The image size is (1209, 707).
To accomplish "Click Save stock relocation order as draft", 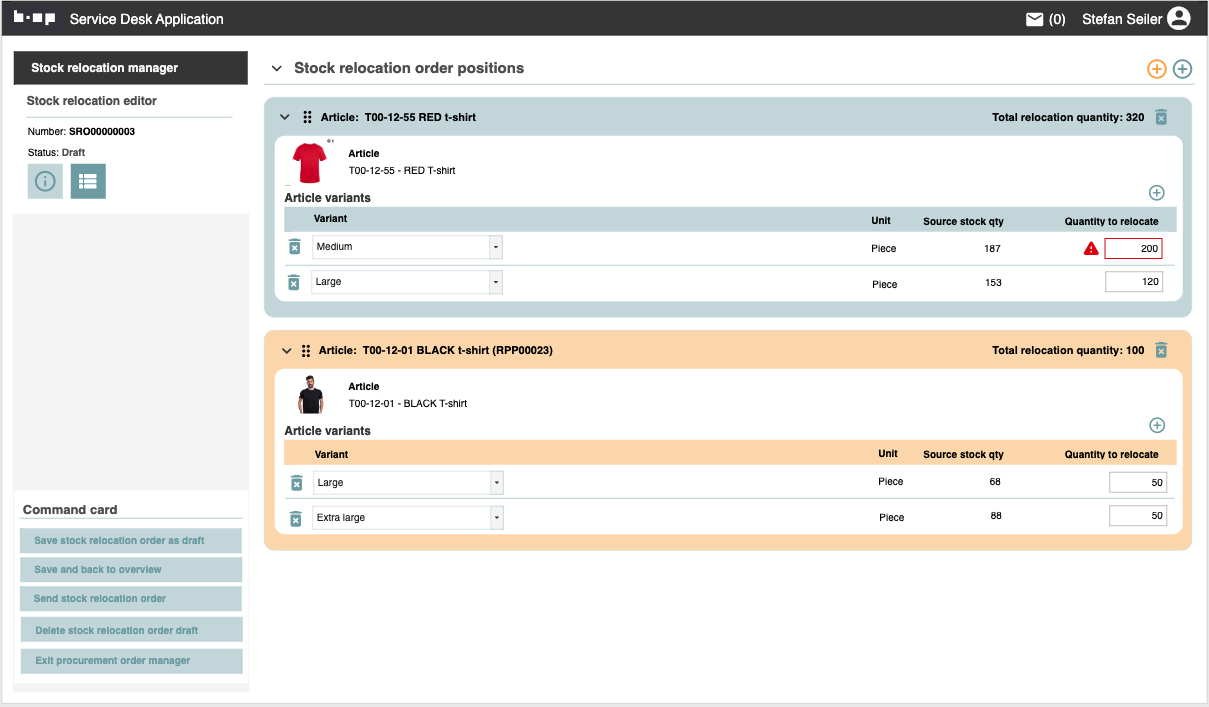I will [131, 541].
